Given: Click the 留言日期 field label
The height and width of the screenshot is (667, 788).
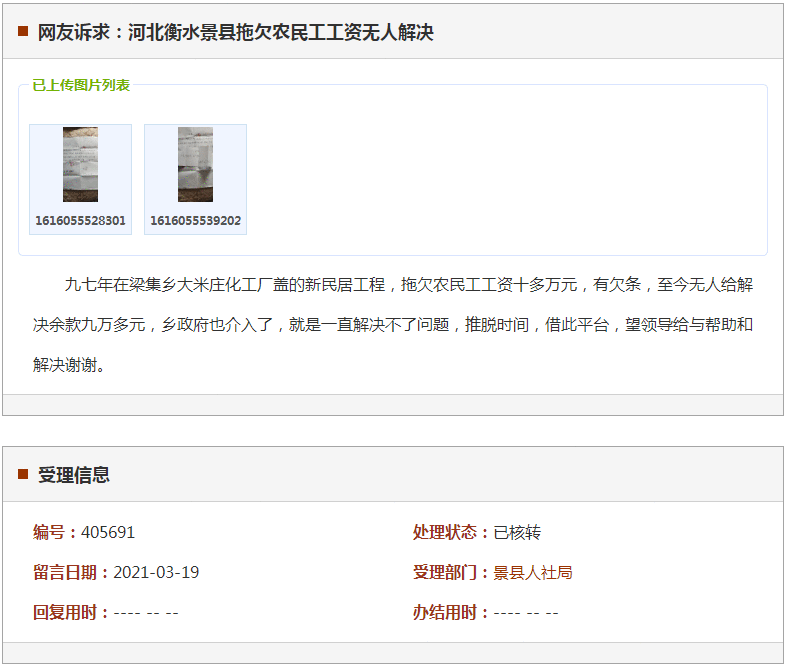Looking at the screenshot, I should [x=65, y=573].
